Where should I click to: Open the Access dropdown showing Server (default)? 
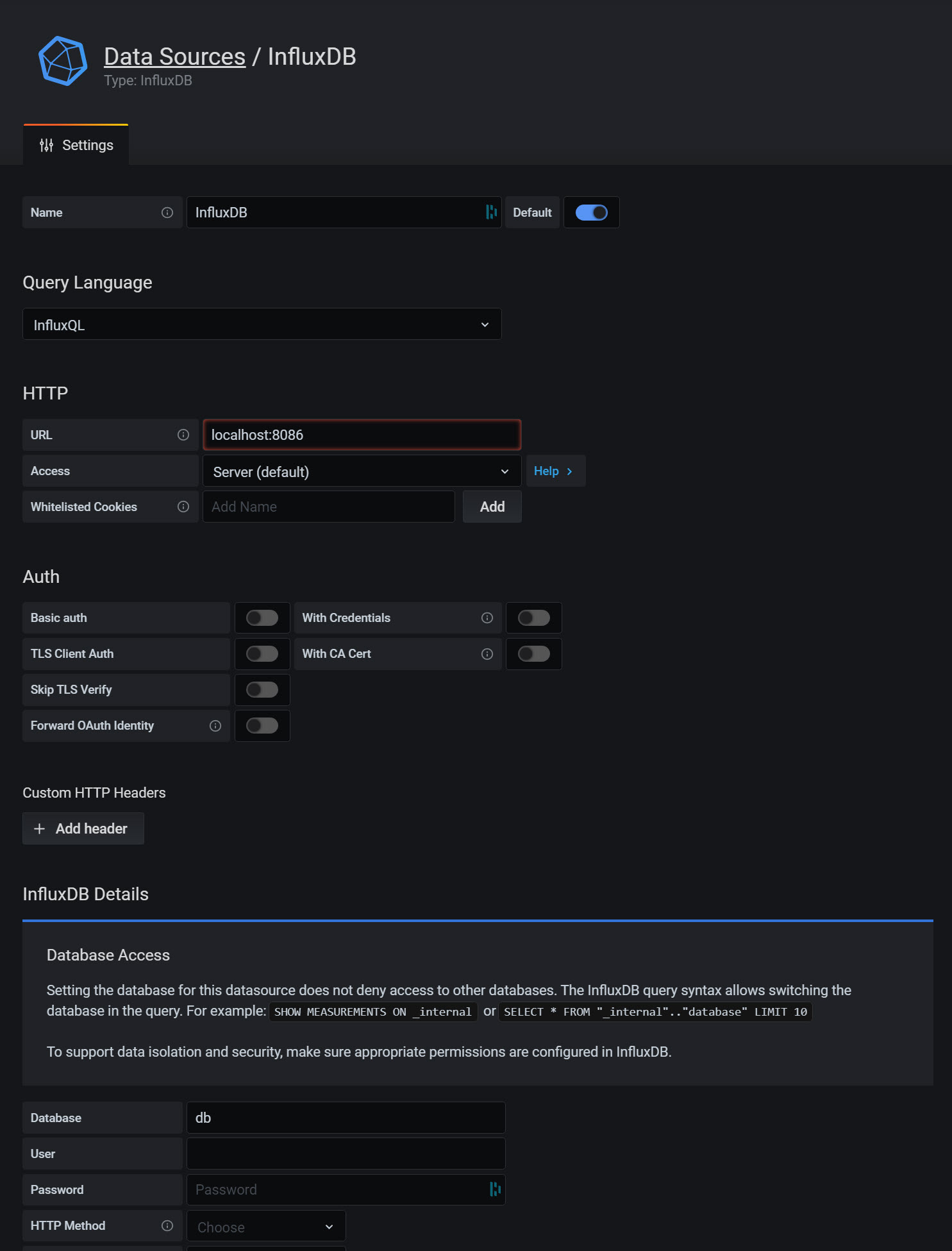362,471
